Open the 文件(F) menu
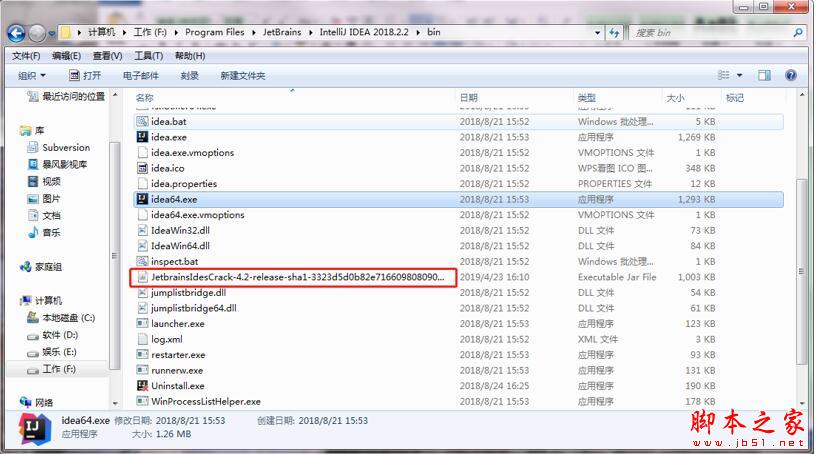The image size is (816, 454). coord(26,56)
